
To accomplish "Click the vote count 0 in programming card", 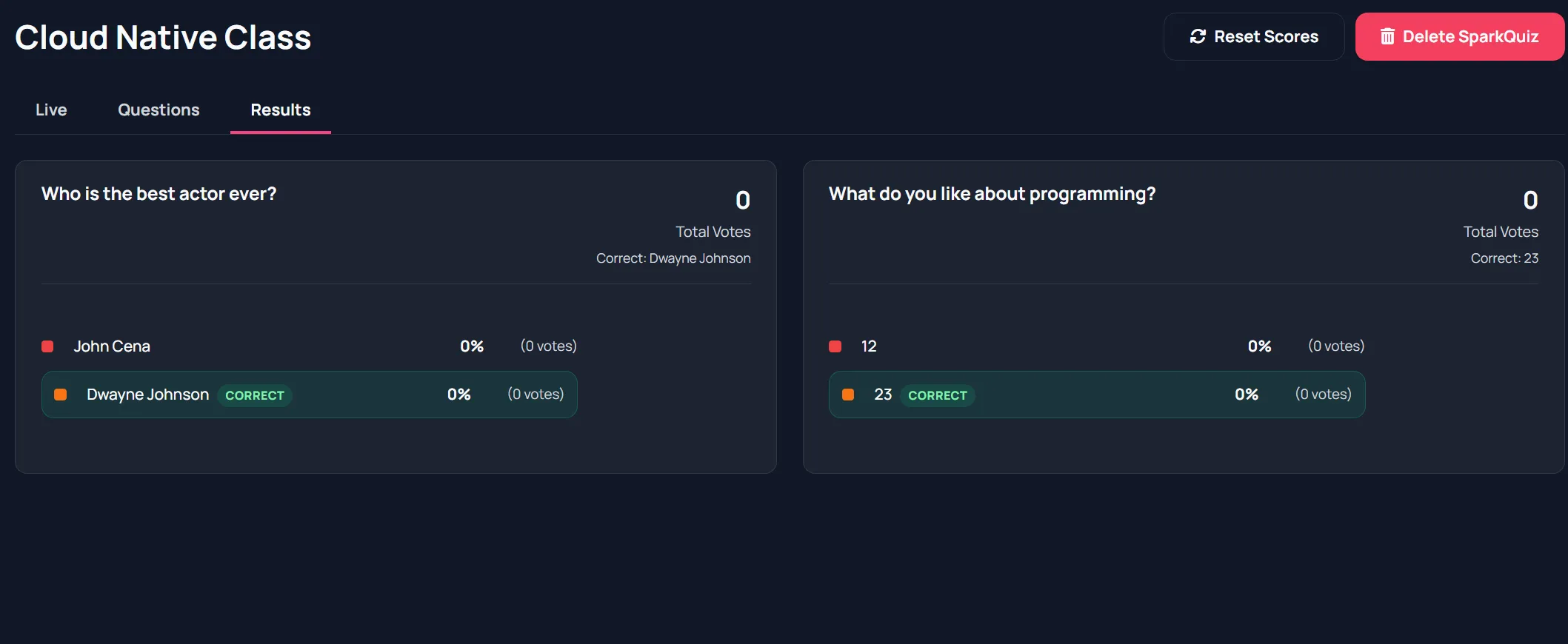I will point(1530,200).
